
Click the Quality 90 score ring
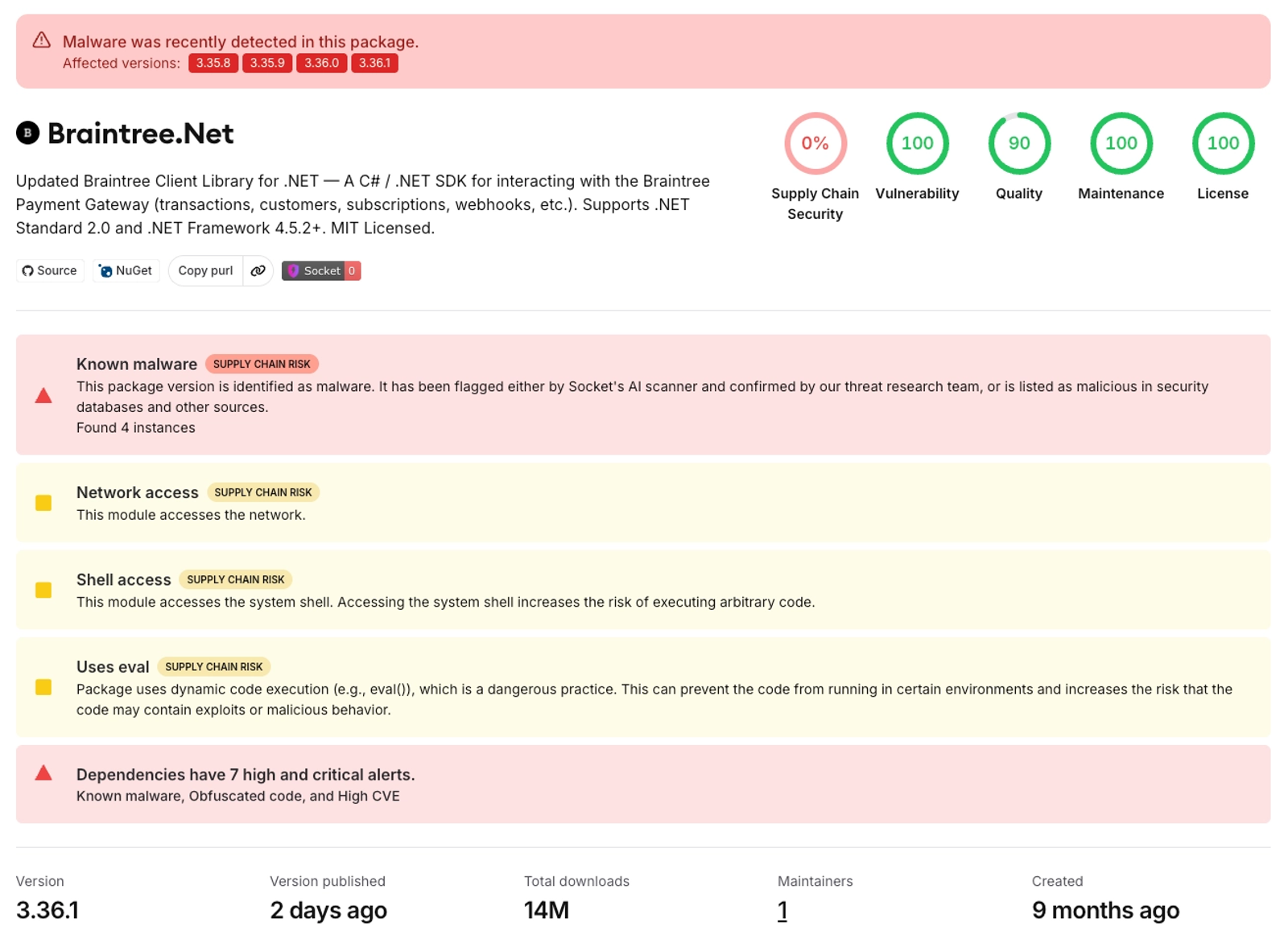(1019, 143)
